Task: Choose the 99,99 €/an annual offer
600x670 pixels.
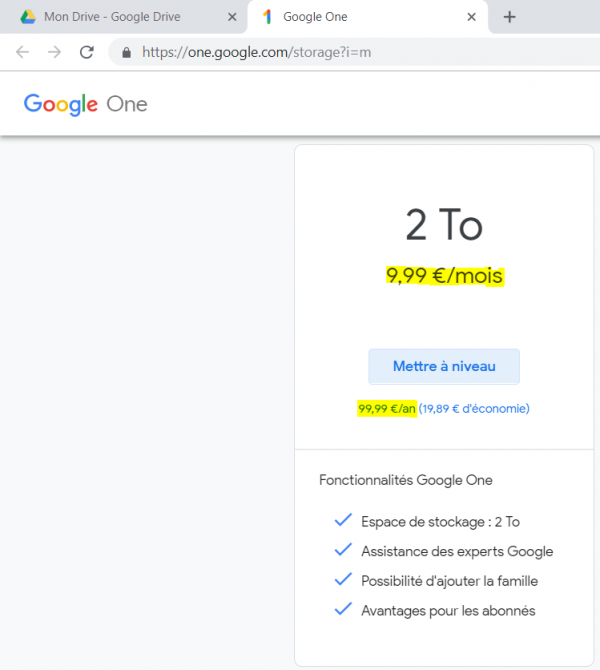Action: tap(387, 409)
